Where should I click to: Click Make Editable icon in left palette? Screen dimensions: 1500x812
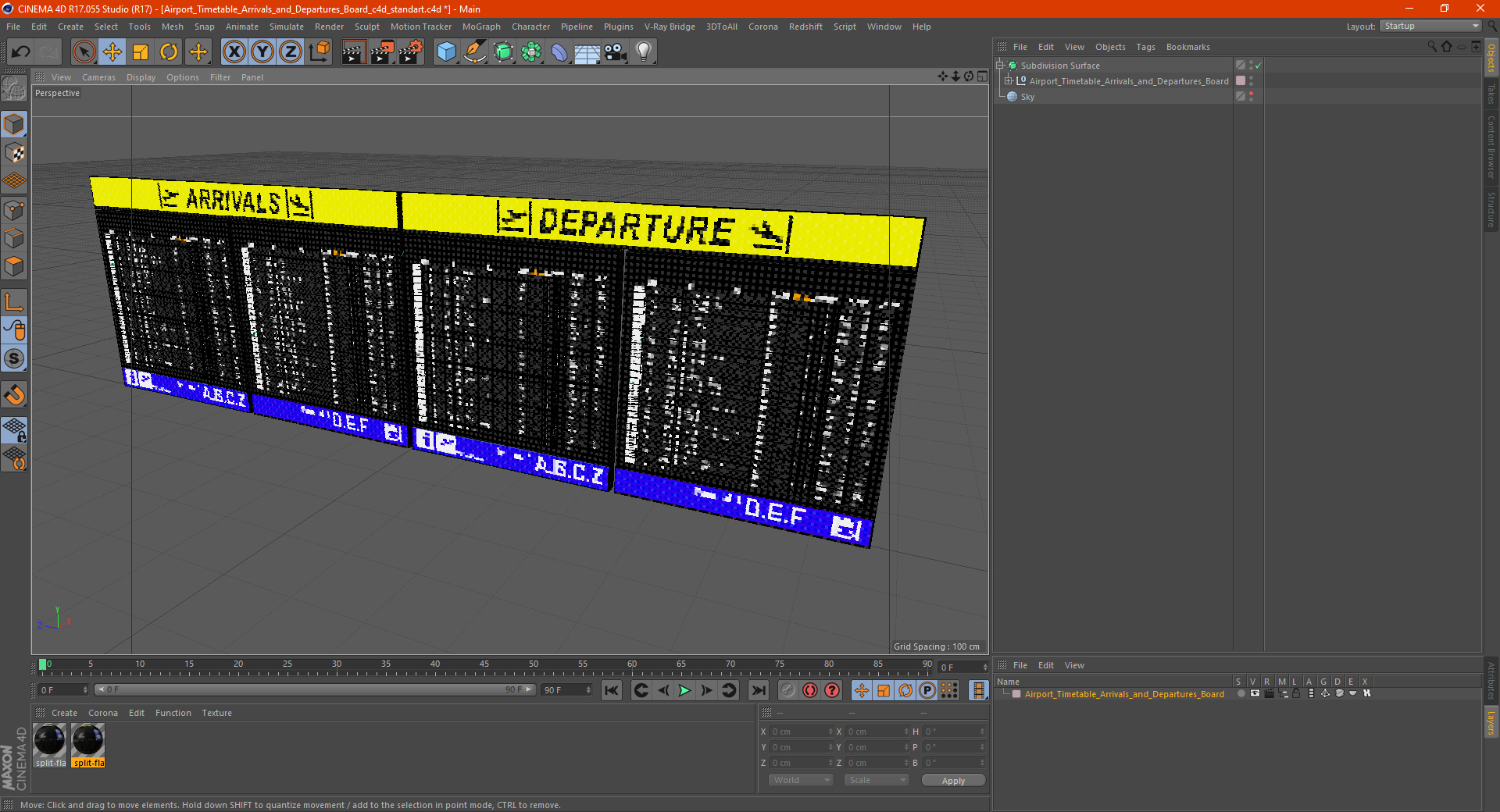point(14,89)
